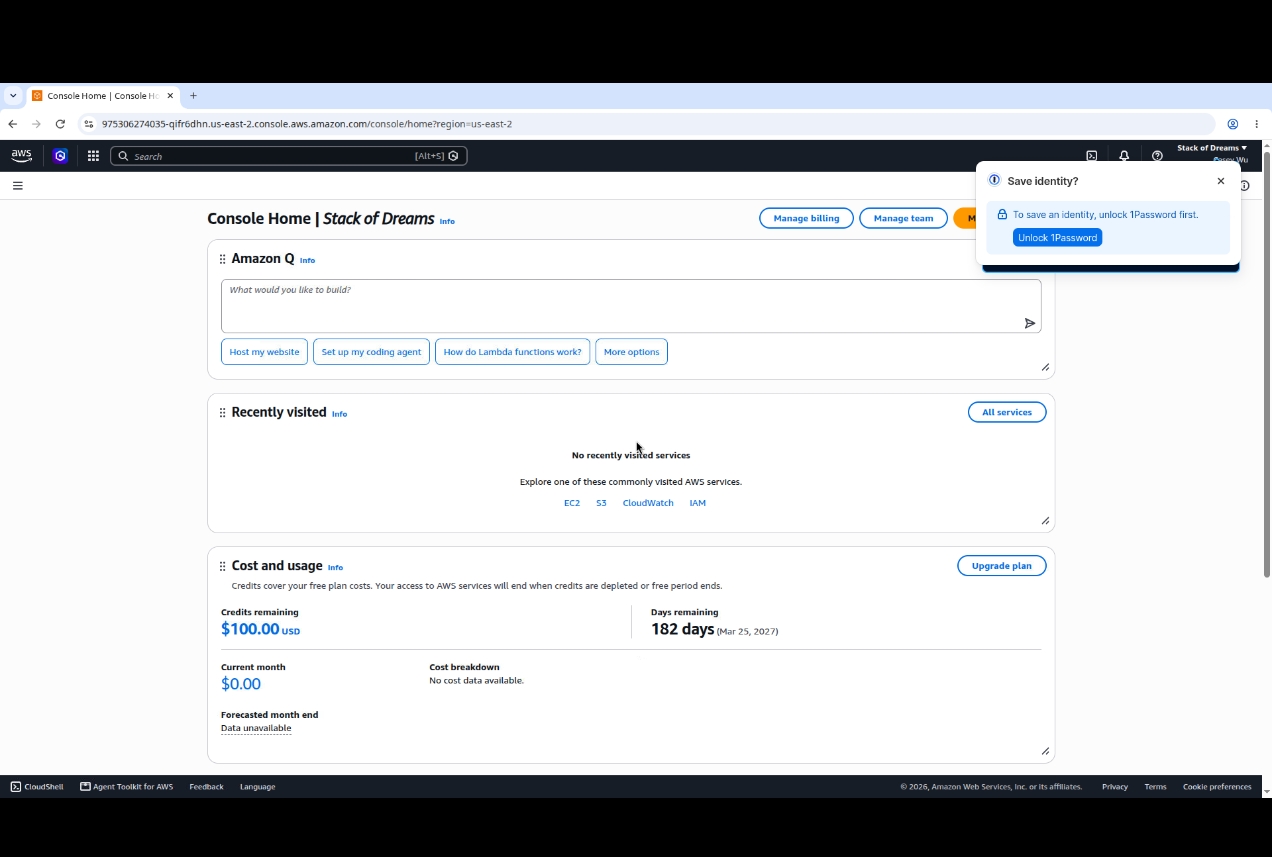The width and height of the screenshot is (1272, 857).
Task: Expand the Stack of Dreams account menu
Action: (1212, 148)
